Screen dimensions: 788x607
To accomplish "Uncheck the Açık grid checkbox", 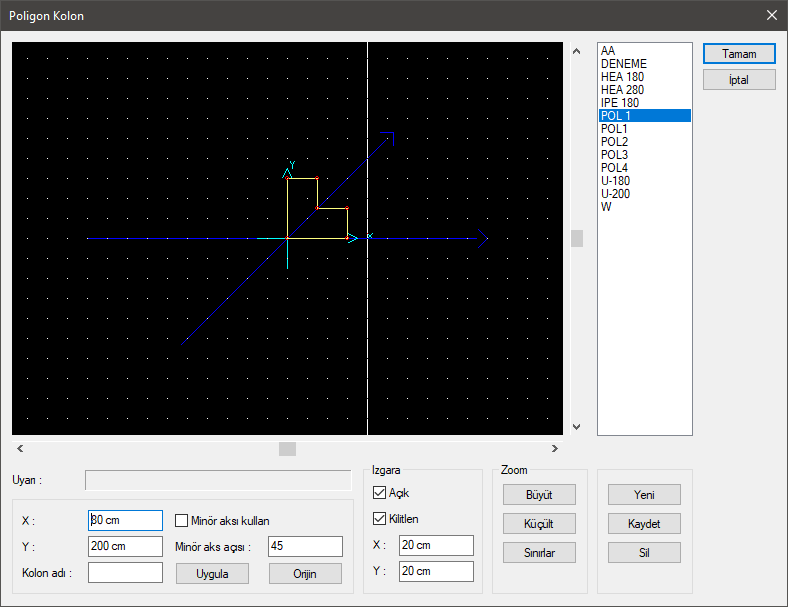I will tap(379, 493).
